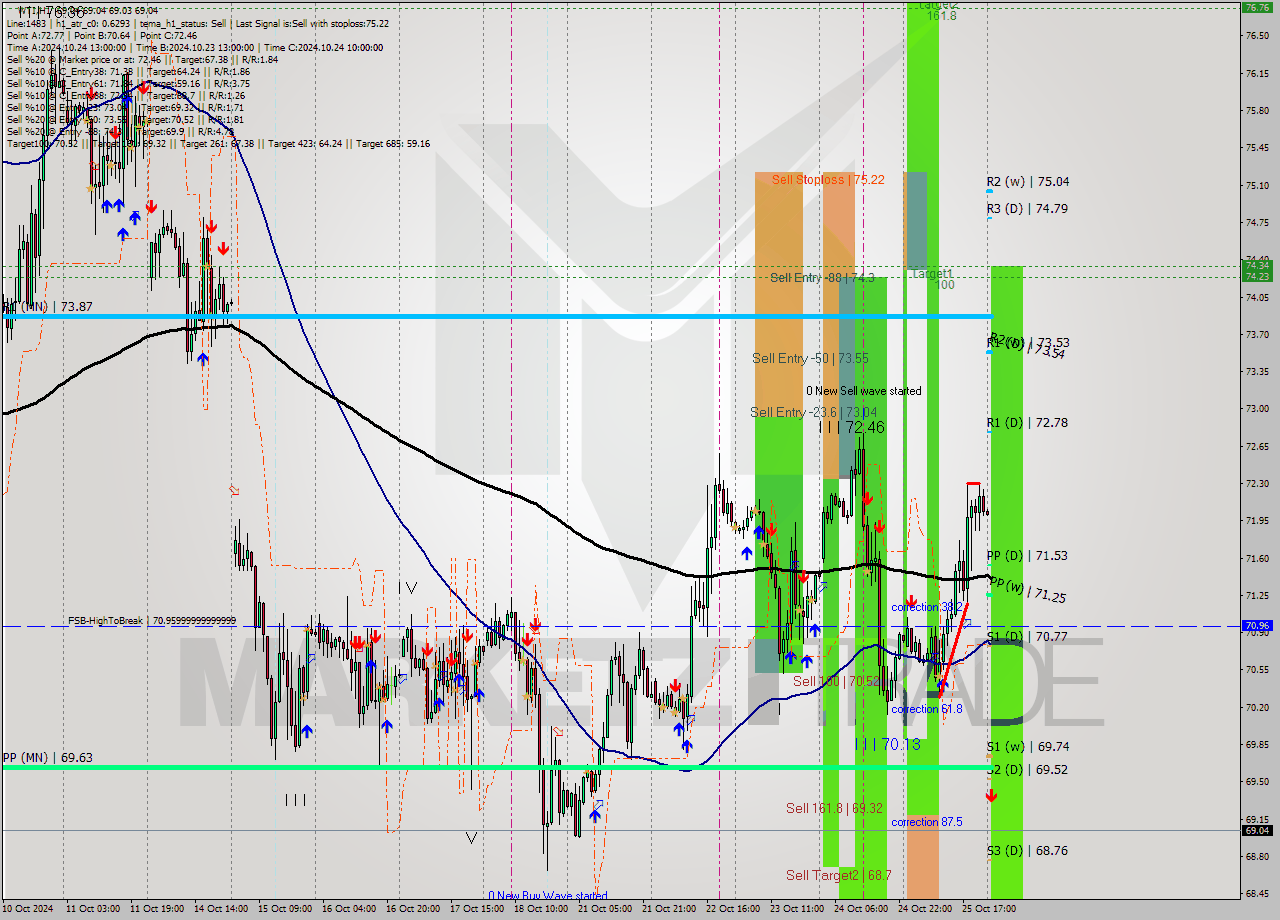Click the 'S1 (w) | 69.74' support label
Image resolution: width=1280 pixels, height=920 pixels.
pos(1027,747)
